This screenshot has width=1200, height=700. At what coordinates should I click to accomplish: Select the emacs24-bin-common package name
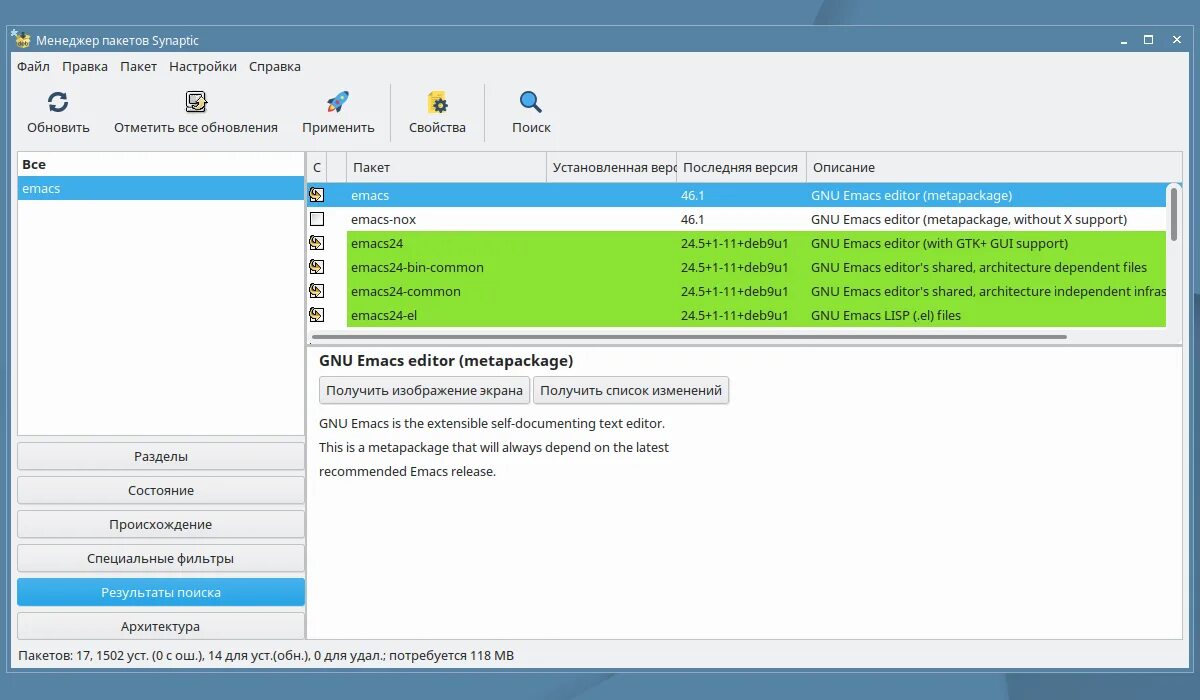coord(417,267)
